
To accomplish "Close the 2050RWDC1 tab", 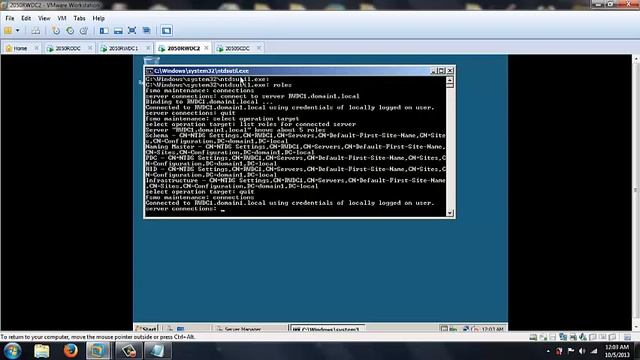I will click(148, 48).
